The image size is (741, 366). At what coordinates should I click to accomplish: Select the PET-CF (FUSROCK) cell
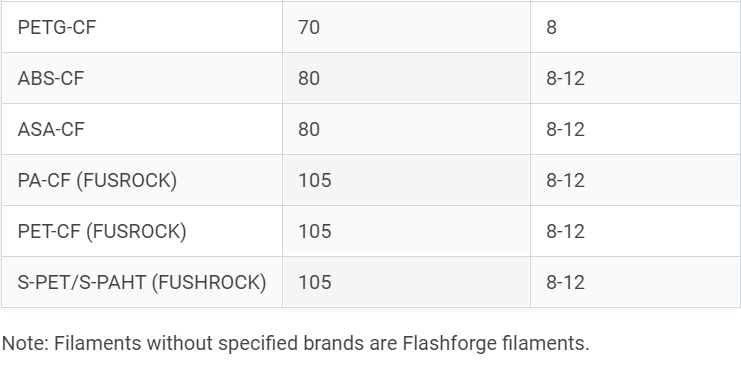coord(142,231)
